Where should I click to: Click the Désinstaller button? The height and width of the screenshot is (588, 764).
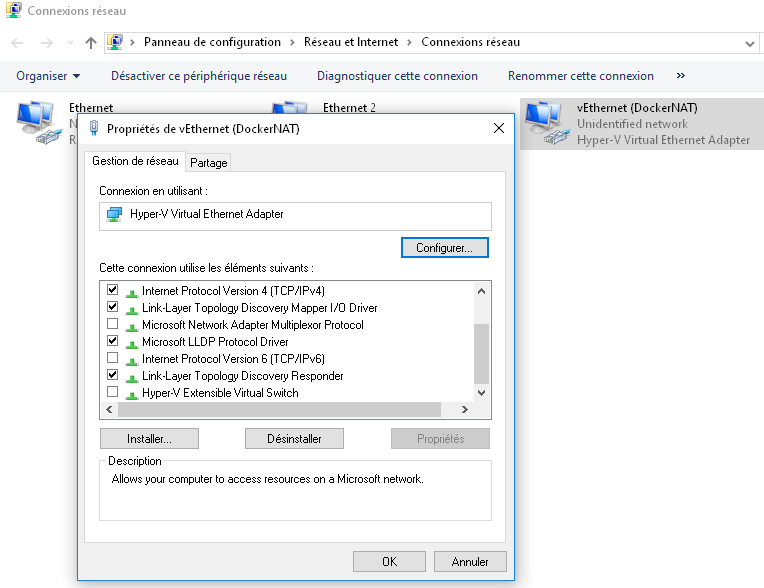click(x=294, y=438)
